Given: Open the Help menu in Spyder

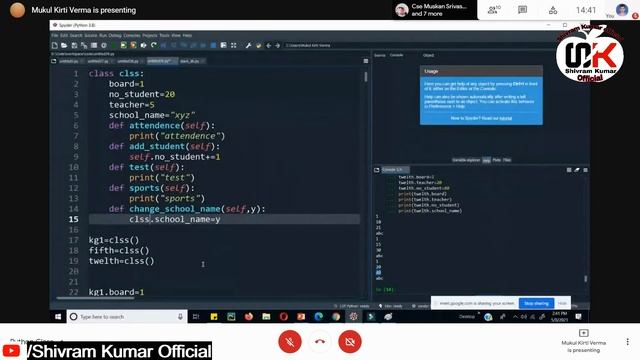Looking at the screenshot, I should pos(187,36).
